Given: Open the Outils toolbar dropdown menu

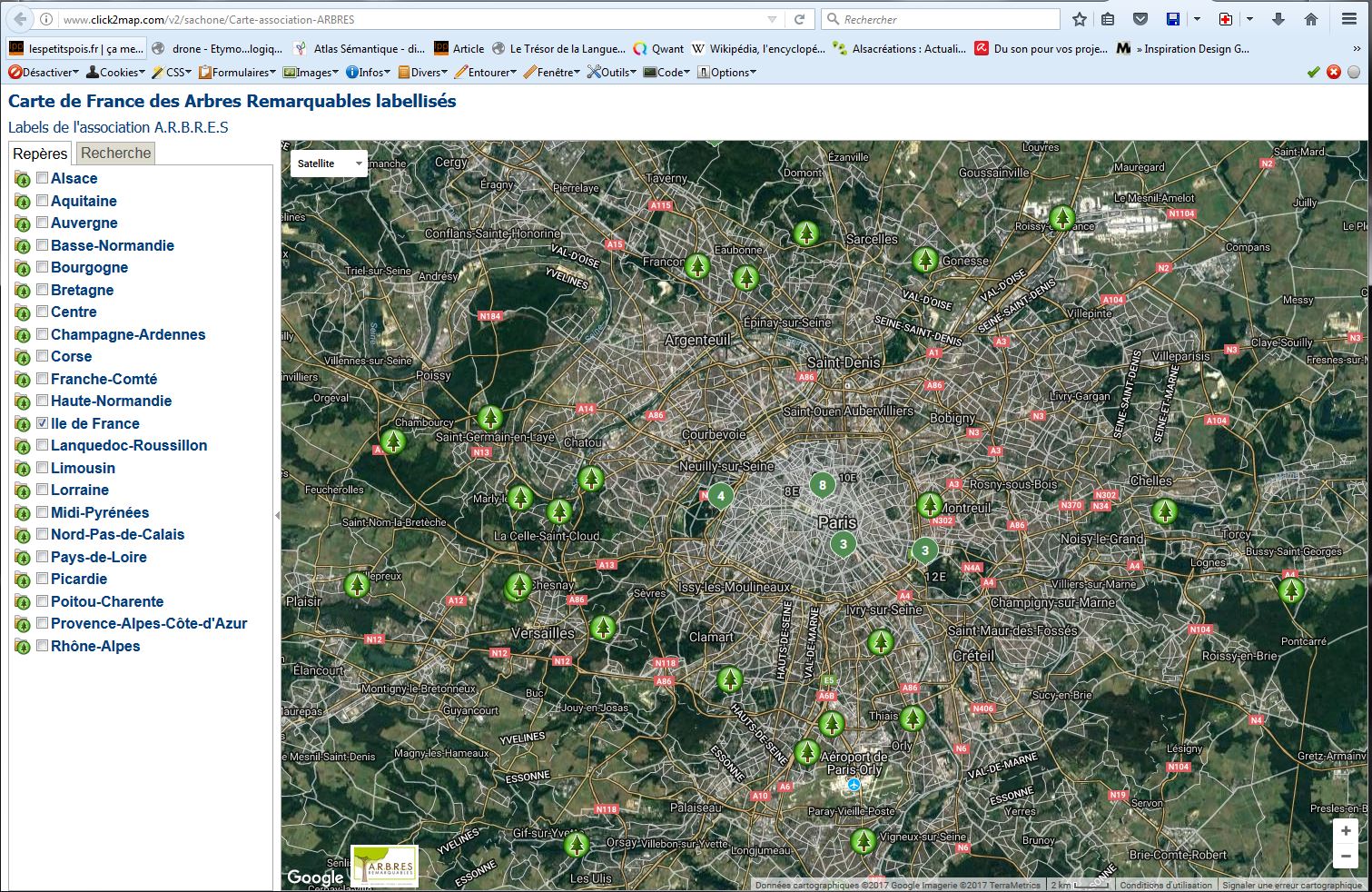Looking at the screenshot, I should (612, 73).
